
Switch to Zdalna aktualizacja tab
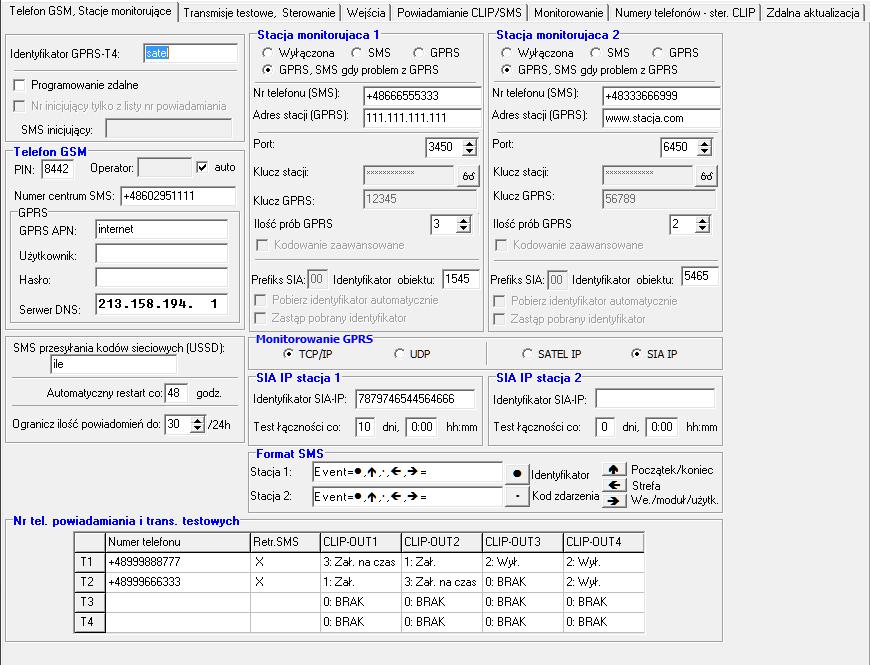(x=813, y=12)
